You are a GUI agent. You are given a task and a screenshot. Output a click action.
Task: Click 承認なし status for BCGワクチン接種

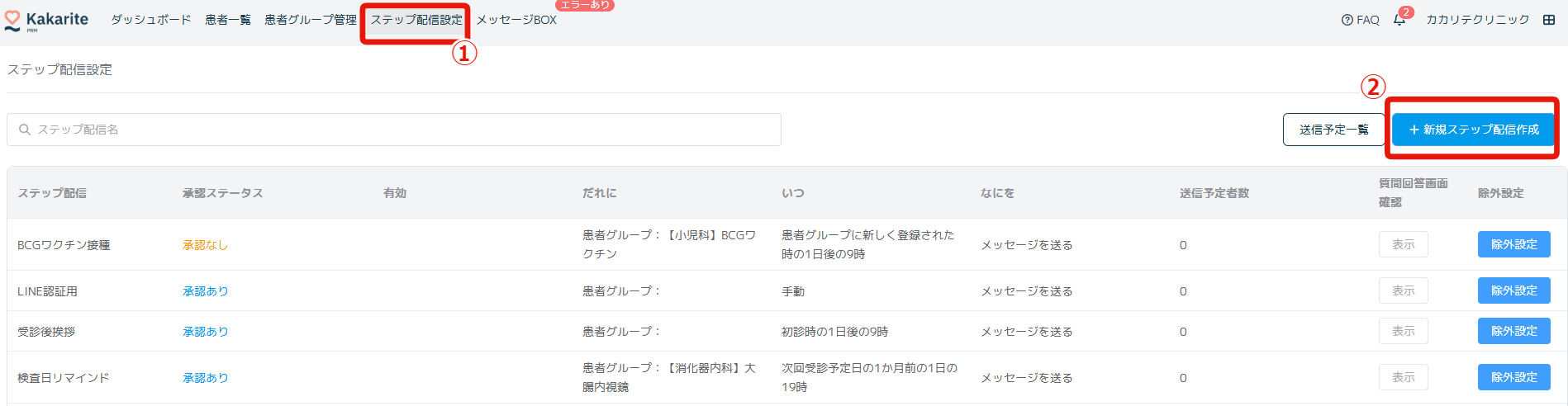click(205, 245)
